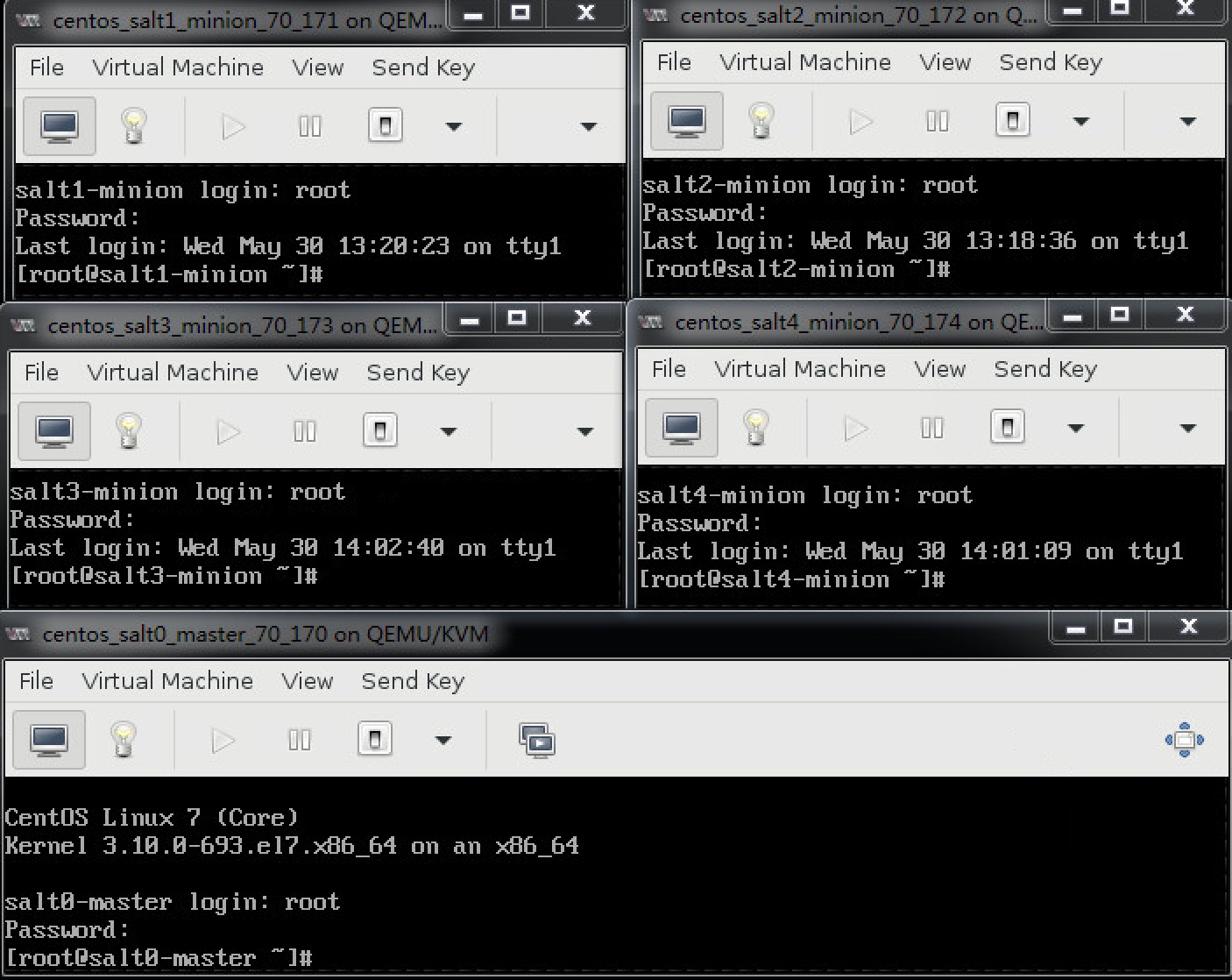Click Run button in salt4 minion window
Screen dimensions: 1232x980
[x=855, y=429]
